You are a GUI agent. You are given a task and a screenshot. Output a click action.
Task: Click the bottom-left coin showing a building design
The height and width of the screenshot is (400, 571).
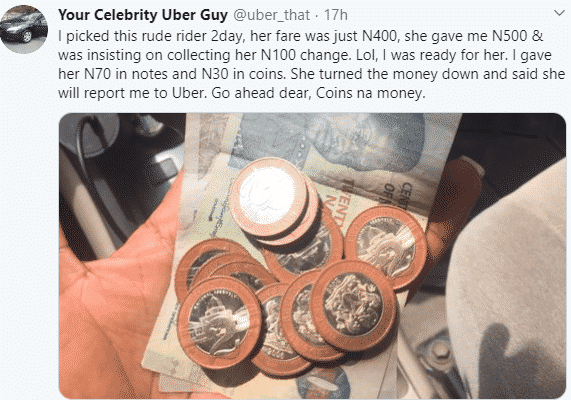click(x=219, y=322)
